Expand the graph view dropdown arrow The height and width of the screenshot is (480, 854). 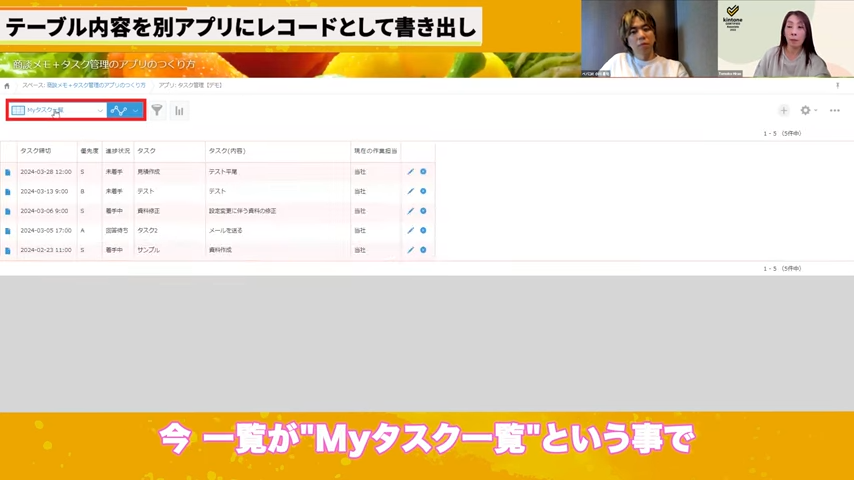pyautogui.click(x=136, y=111)
